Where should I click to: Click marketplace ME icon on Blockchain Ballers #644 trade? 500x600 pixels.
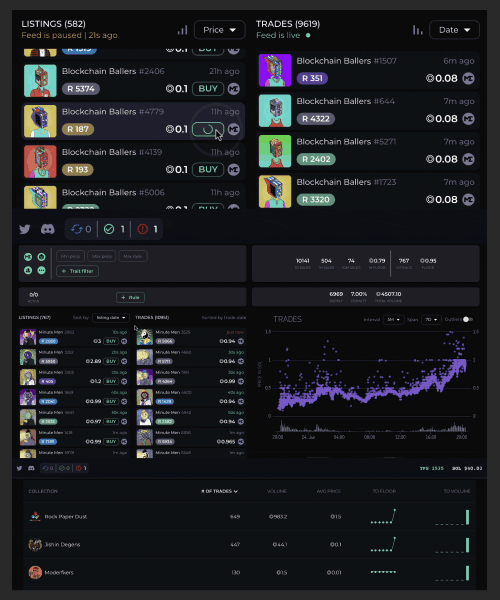468,119
